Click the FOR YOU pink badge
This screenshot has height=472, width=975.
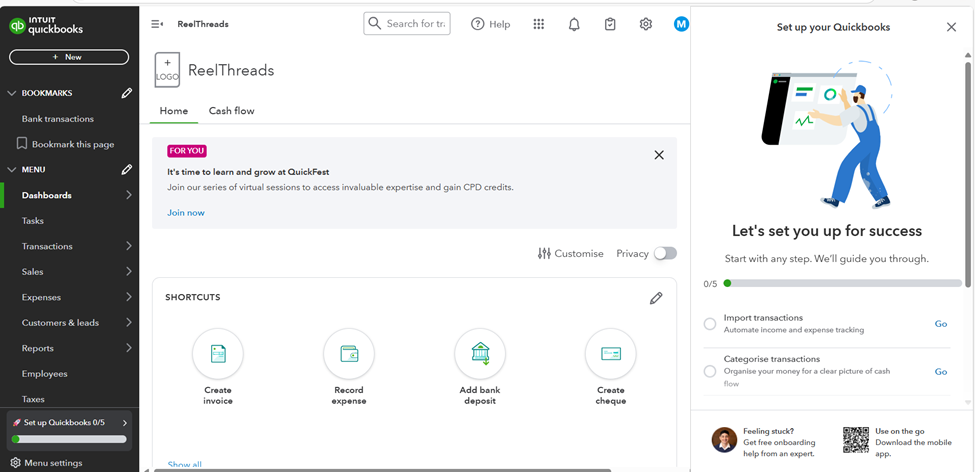[187, 151]
